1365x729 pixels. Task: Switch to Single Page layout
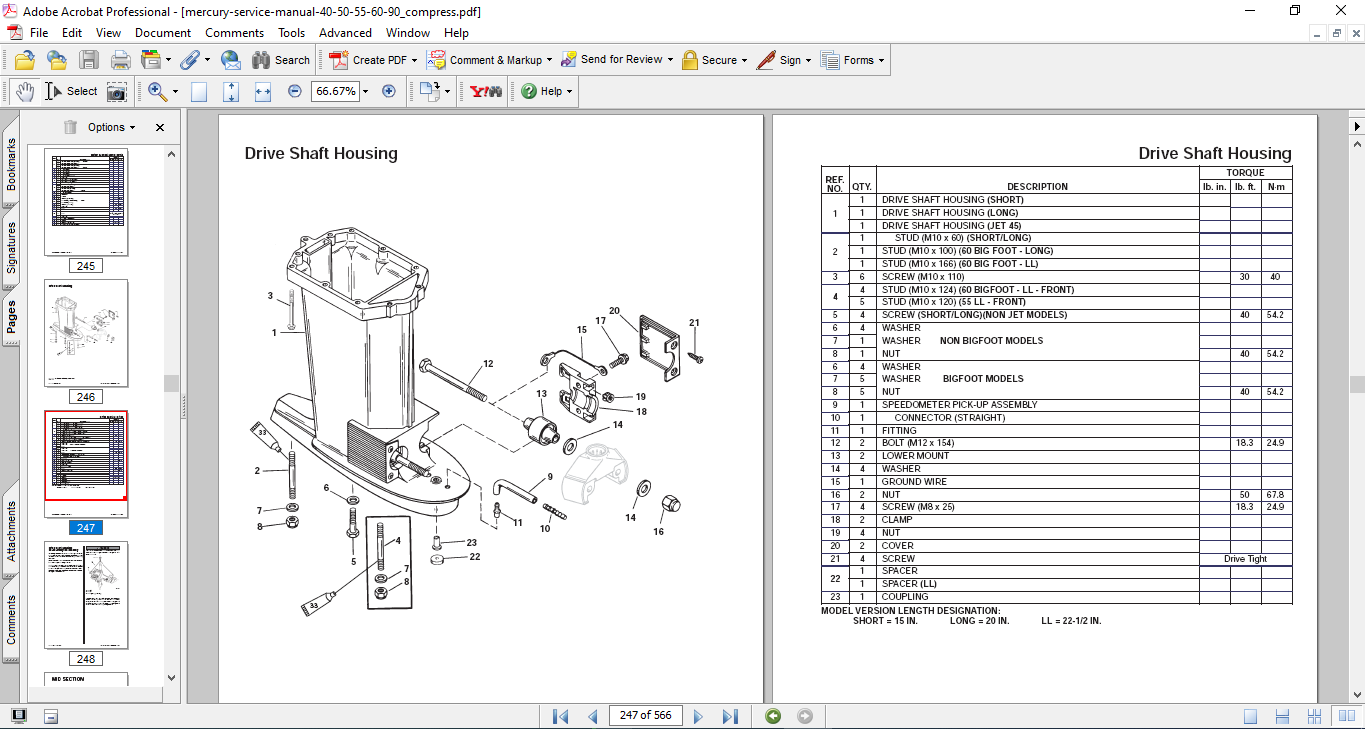click(1251, 716)
